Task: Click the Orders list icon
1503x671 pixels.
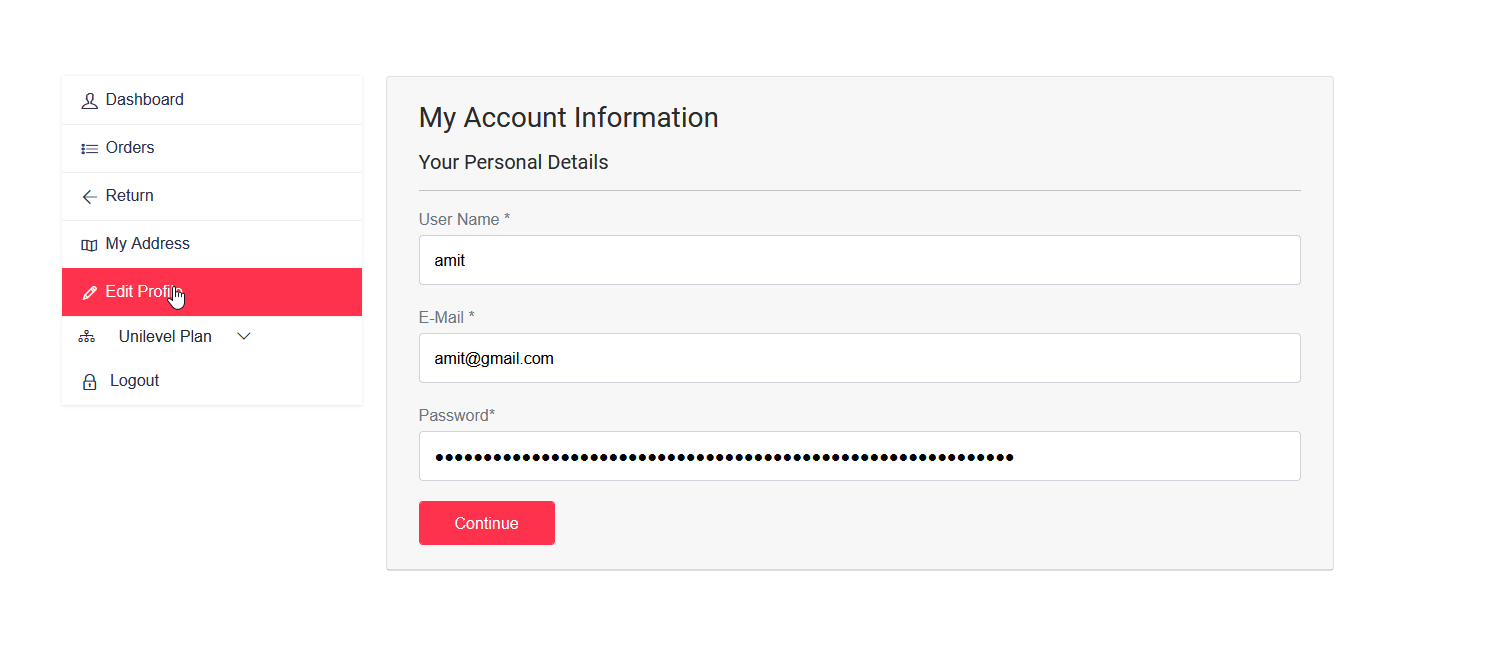Action: (89, 147)
